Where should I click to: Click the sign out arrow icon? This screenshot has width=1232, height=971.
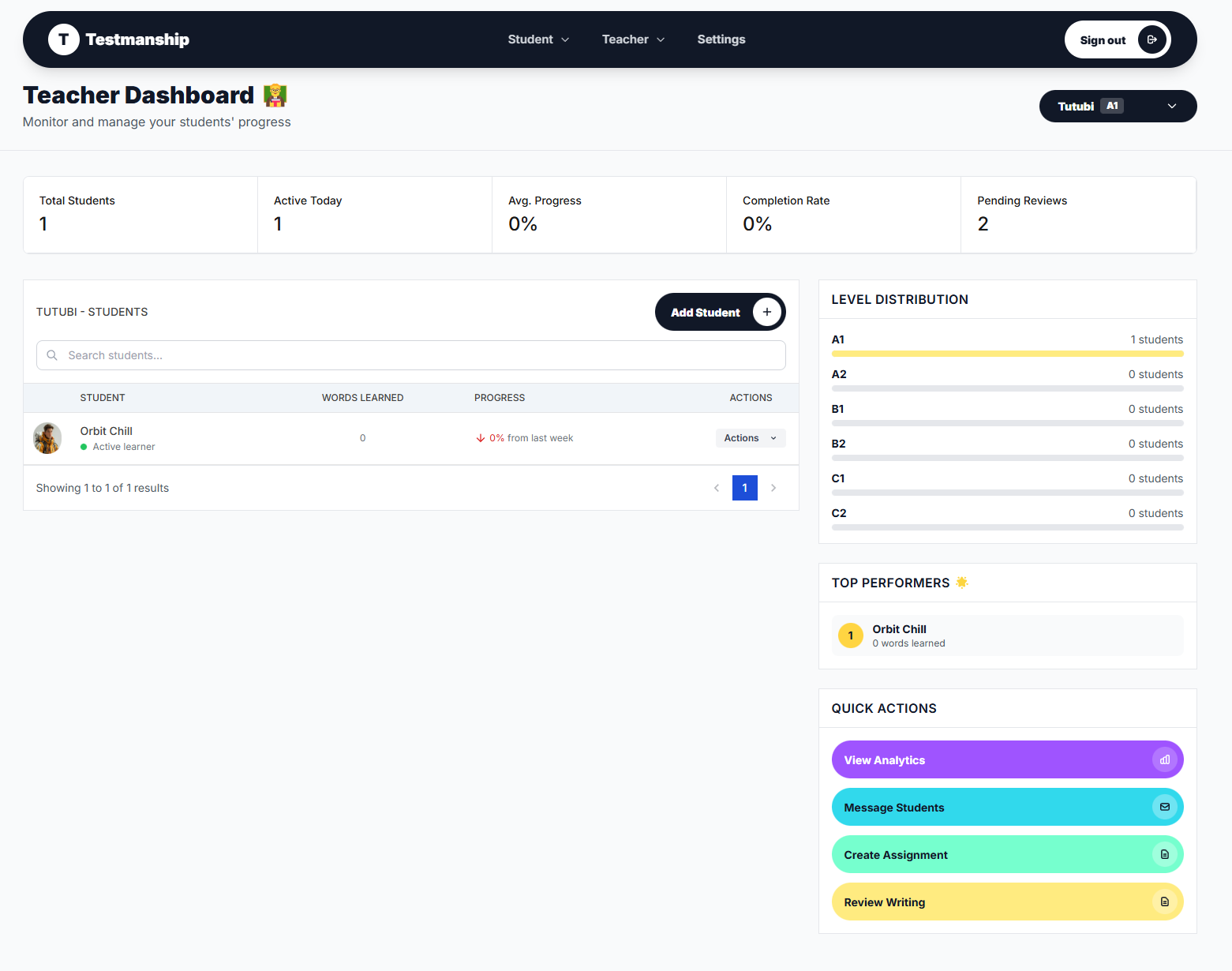coord(1151,39)
